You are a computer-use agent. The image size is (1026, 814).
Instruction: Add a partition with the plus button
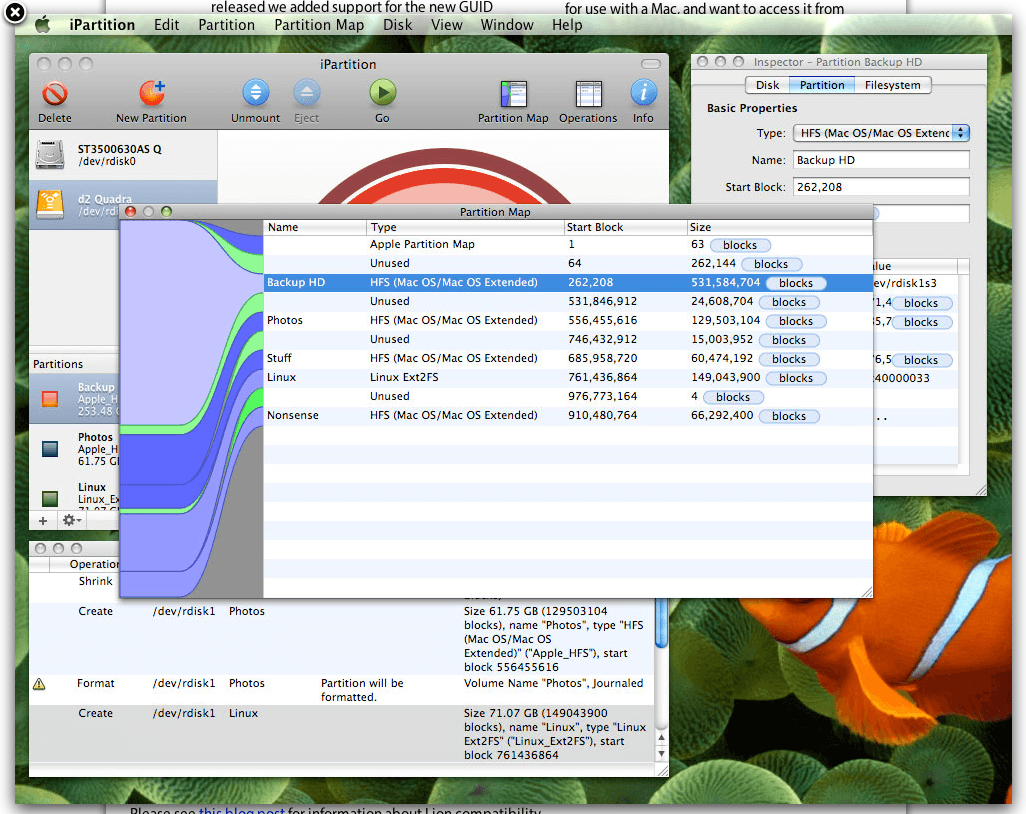pos(43,521)
